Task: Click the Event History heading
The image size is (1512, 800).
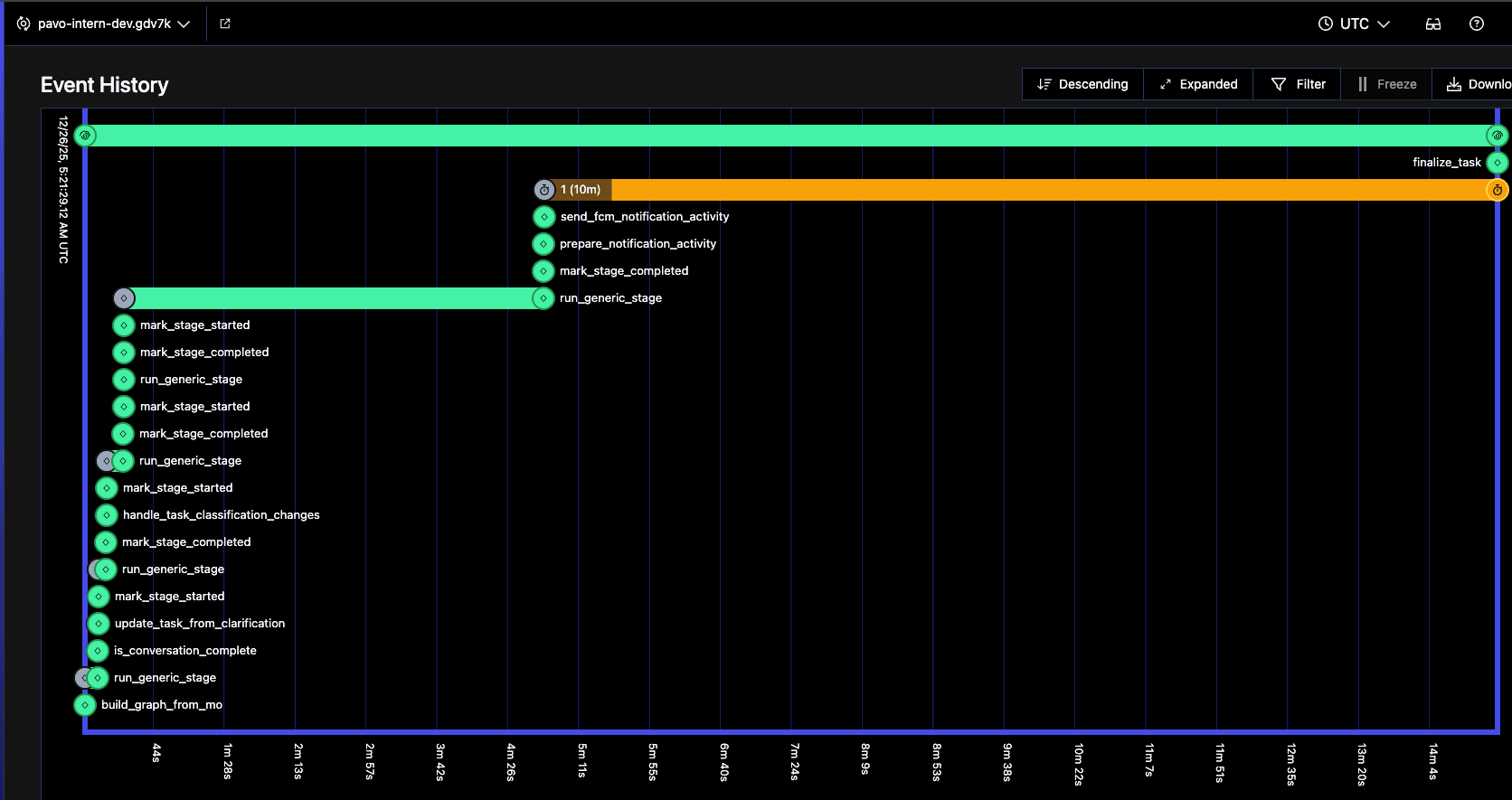Action: tap(105, 85)
